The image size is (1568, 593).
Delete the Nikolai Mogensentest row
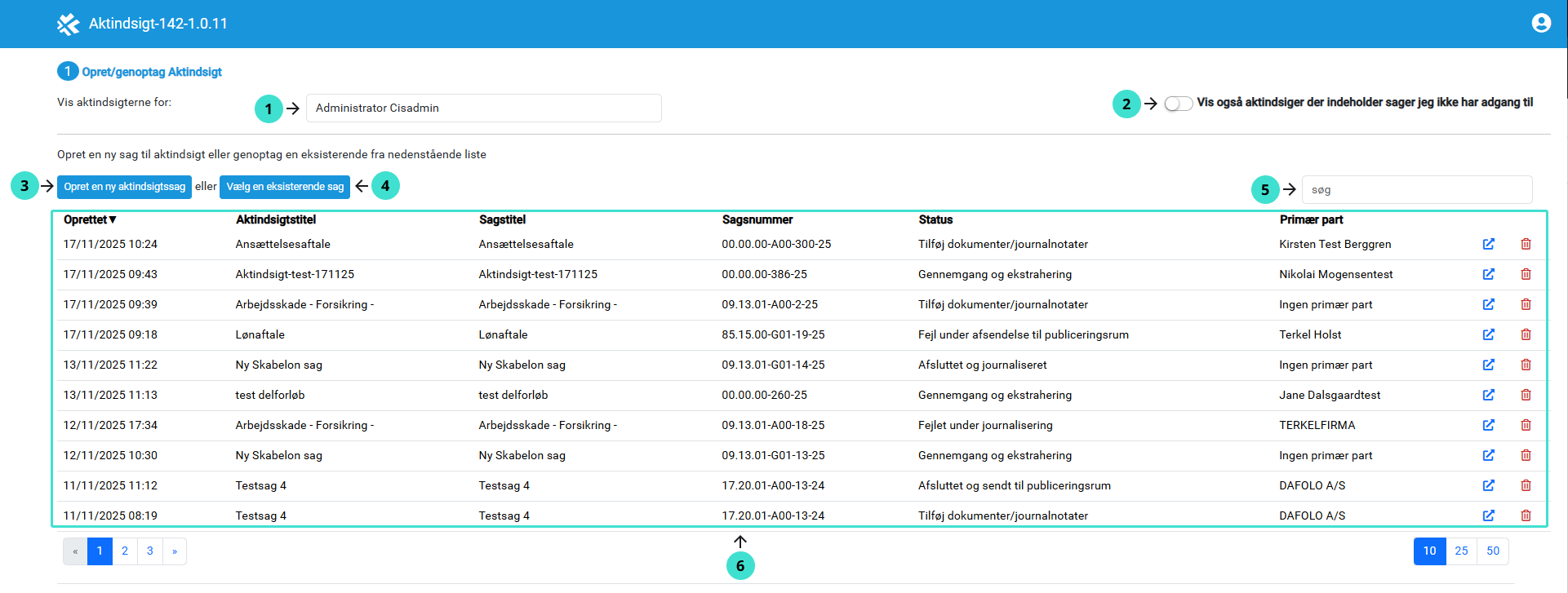pos(1525,274)
